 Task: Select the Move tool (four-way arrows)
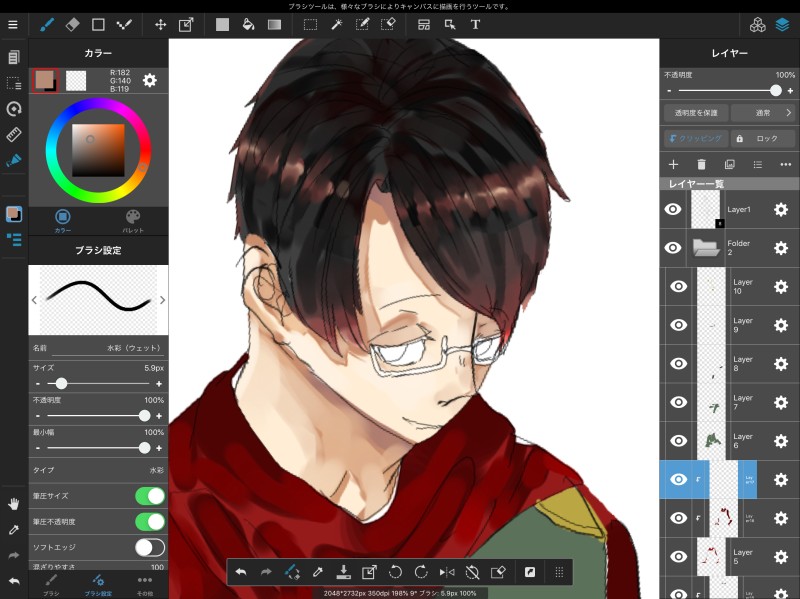(160, 24)
